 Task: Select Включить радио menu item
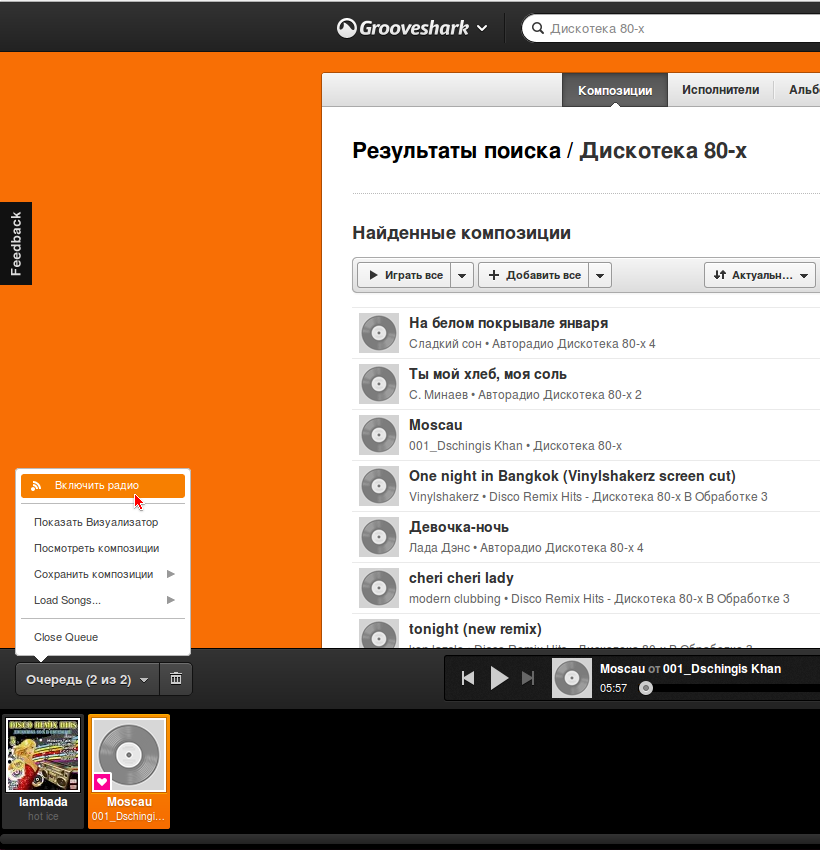[x=103, y=486]
